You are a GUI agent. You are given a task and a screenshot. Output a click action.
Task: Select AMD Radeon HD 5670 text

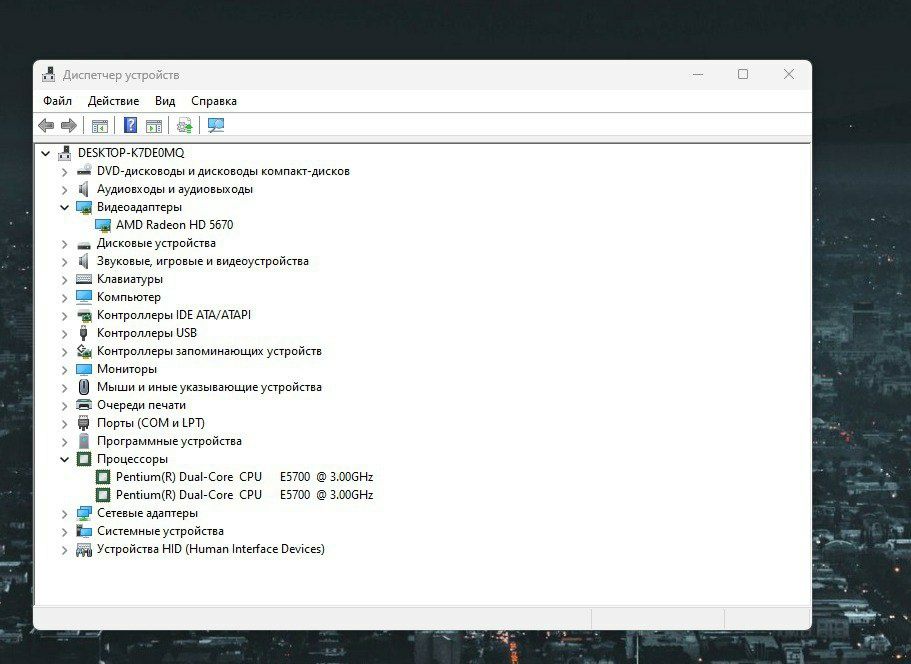click(x=174, y=225)
